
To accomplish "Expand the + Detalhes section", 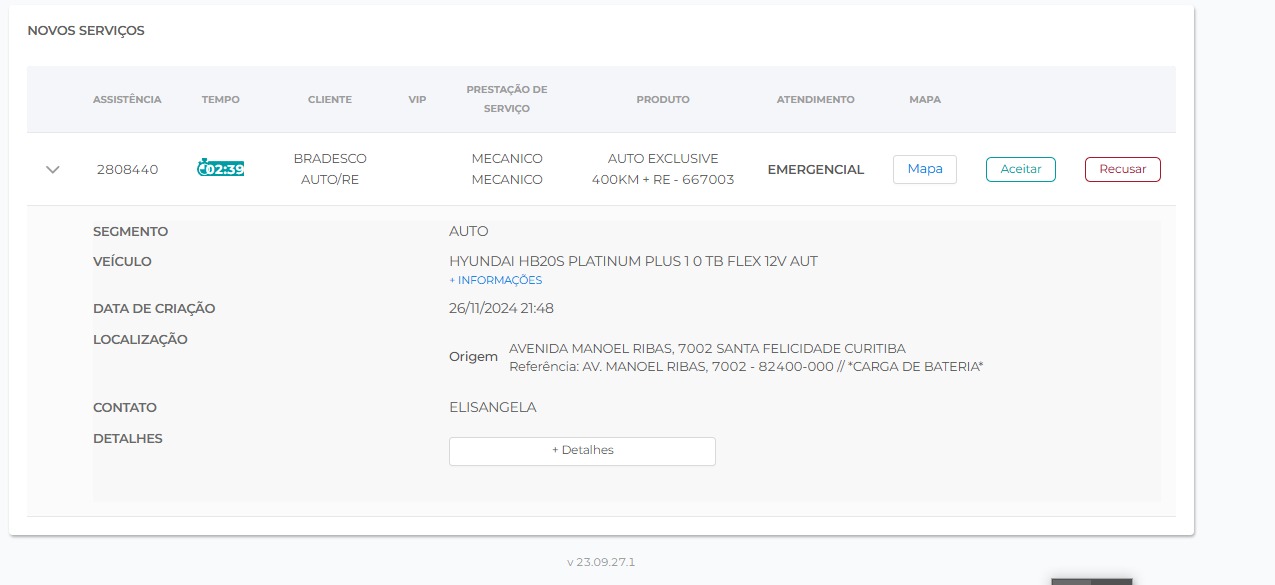I will click(x=582, y=451).
